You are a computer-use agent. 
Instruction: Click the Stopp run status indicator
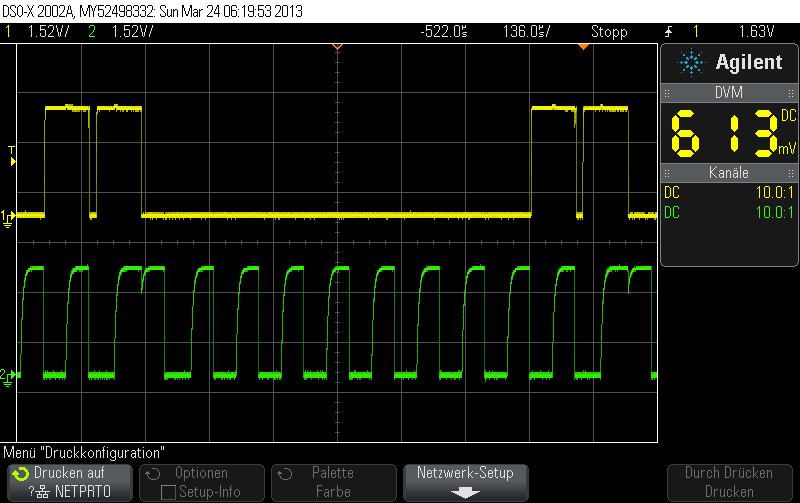(x=609, y=32)
